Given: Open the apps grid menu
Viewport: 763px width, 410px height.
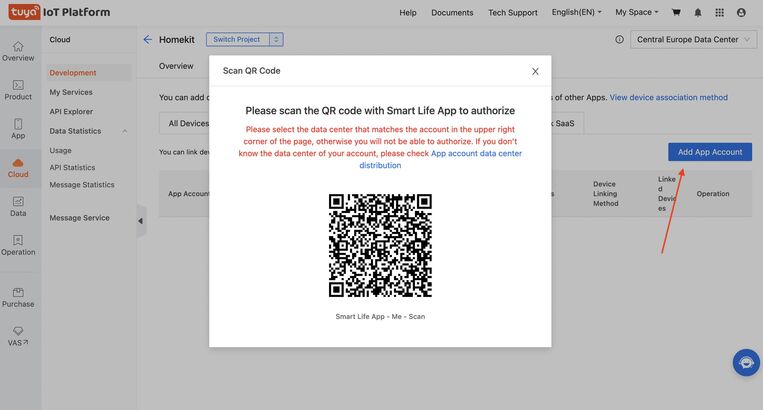Looking at the screenshot, I should click(x=719, y=13).
